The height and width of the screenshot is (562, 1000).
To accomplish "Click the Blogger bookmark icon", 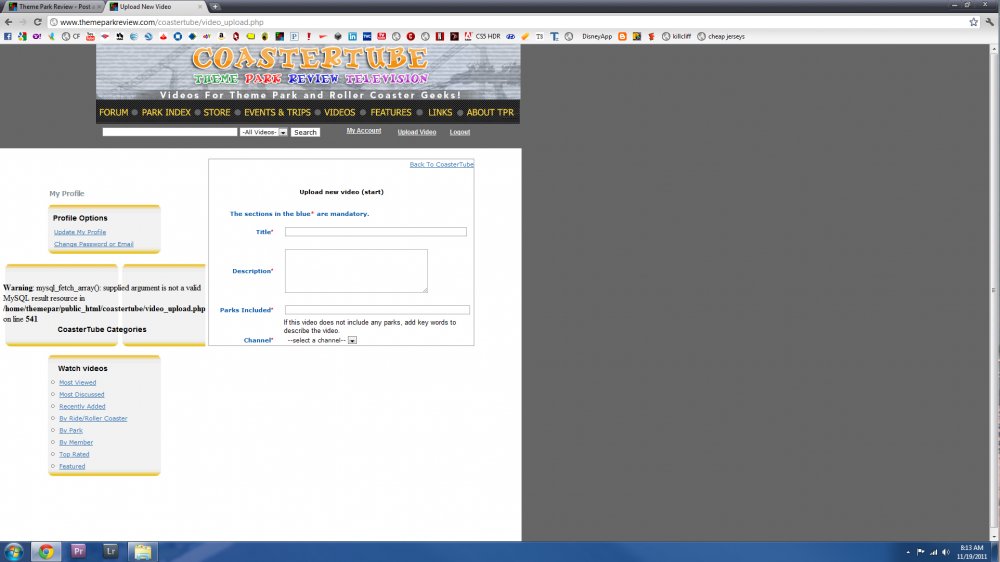I will coord(622,36).
